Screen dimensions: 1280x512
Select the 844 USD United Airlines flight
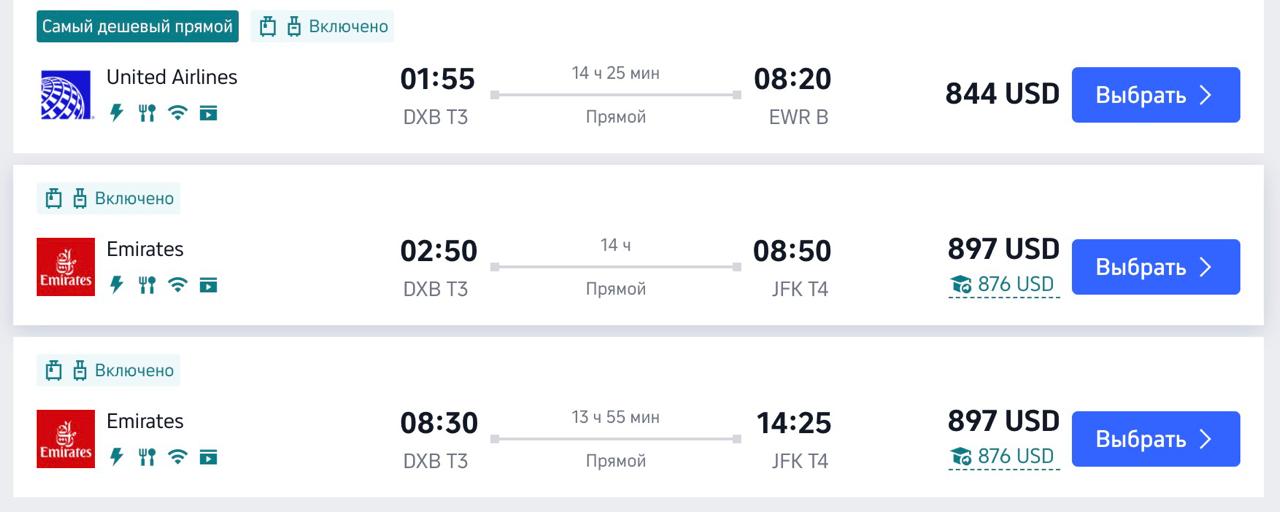(1156, 95)
